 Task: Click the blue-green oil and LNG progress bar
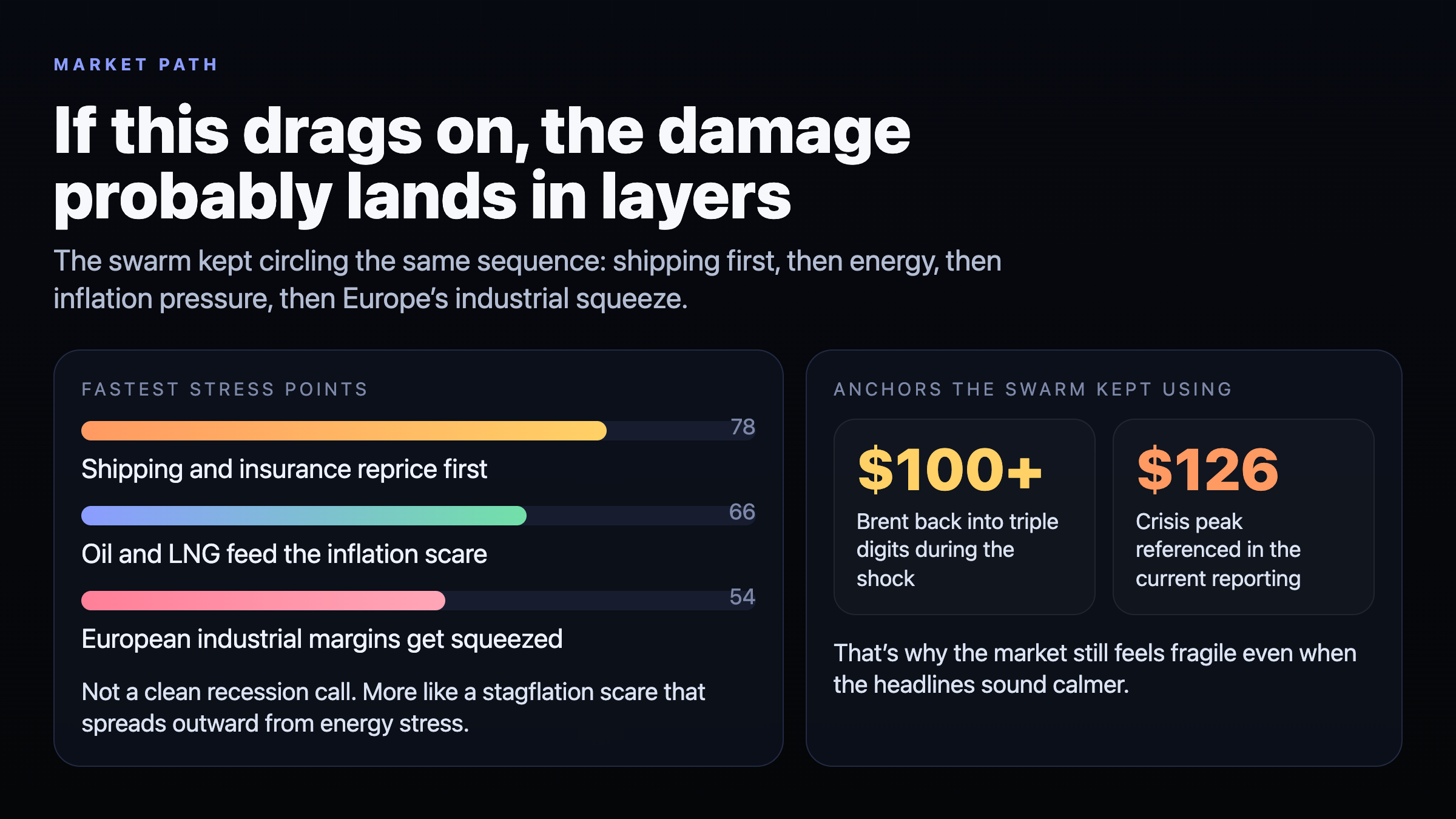(303, 516)
